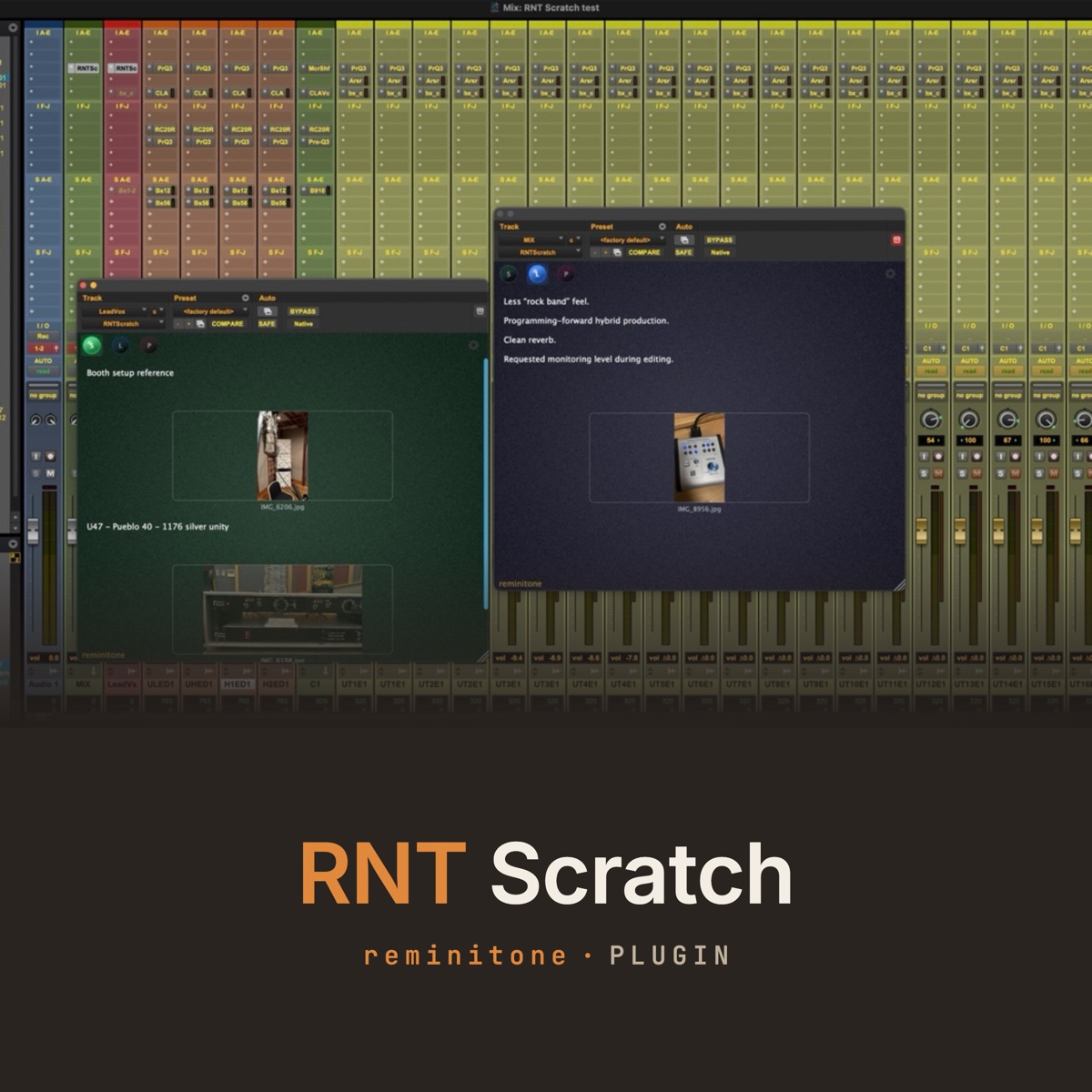
Task: Open automation enable icon in LeadVox plugin
Action: 268,311
